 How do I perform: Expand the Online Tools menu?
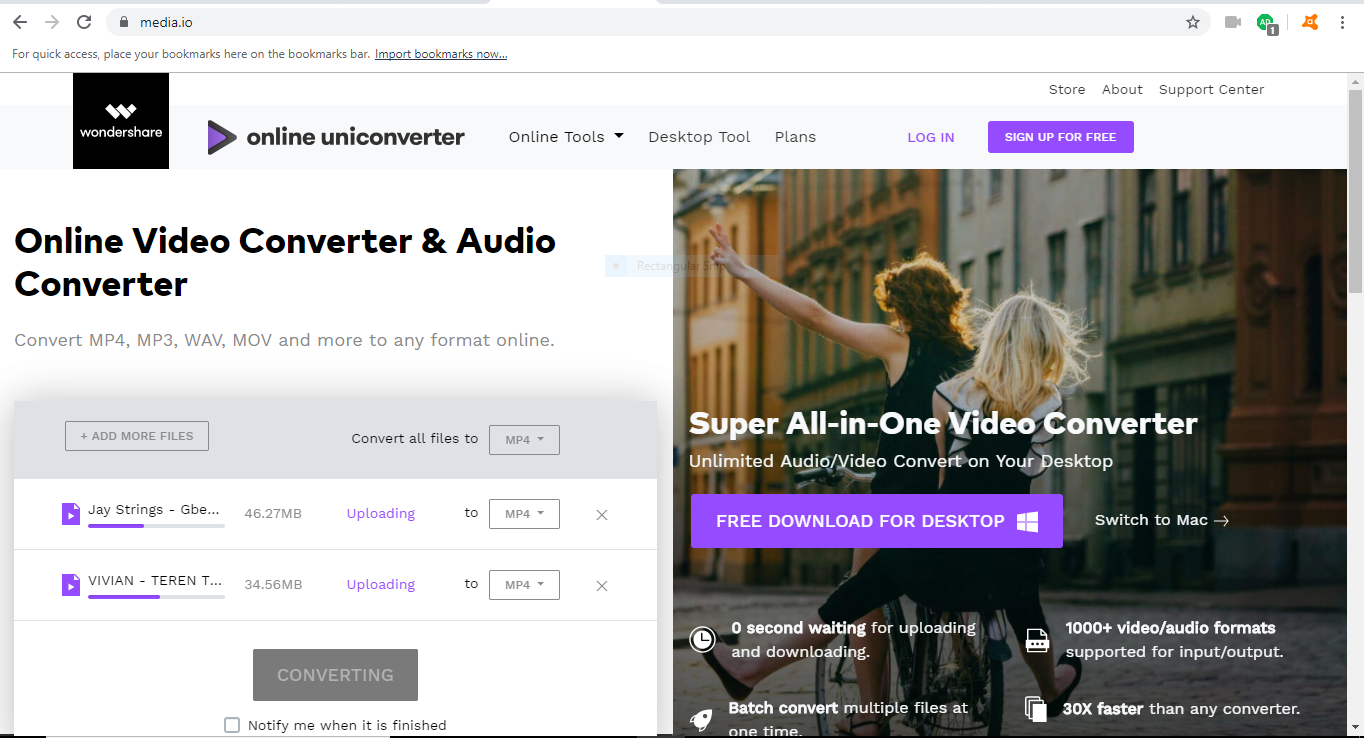click(x=566, y=137)
